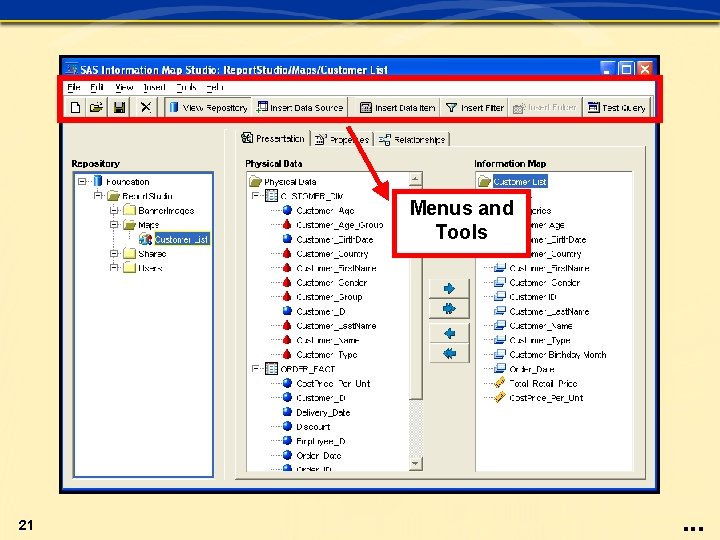Image resolution: width=720 pixels, height=540 pixels.
Task: Select Customer_Gender in Information Map
Action: click(545, 283)
